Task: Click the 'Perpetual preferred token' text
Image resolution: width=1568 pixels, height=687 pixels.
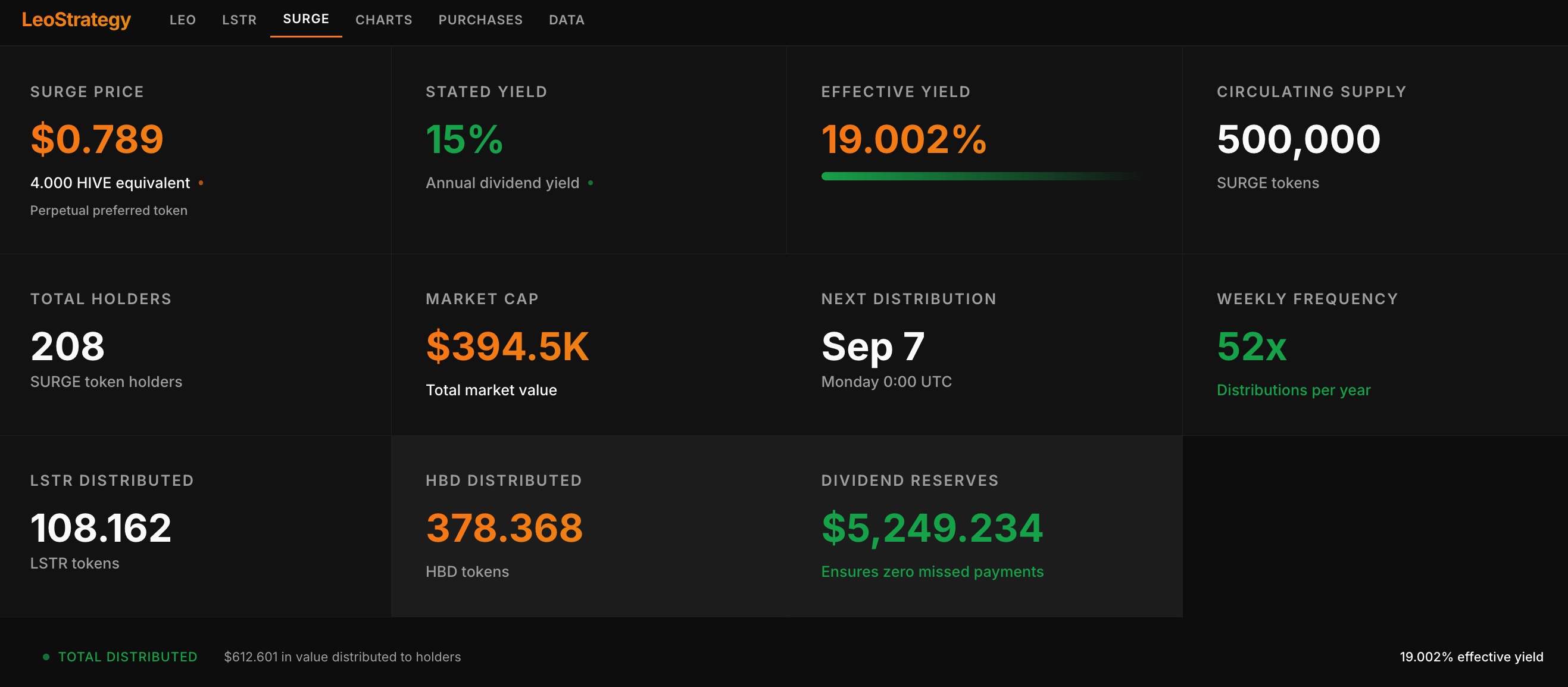Action: (109, 211)
